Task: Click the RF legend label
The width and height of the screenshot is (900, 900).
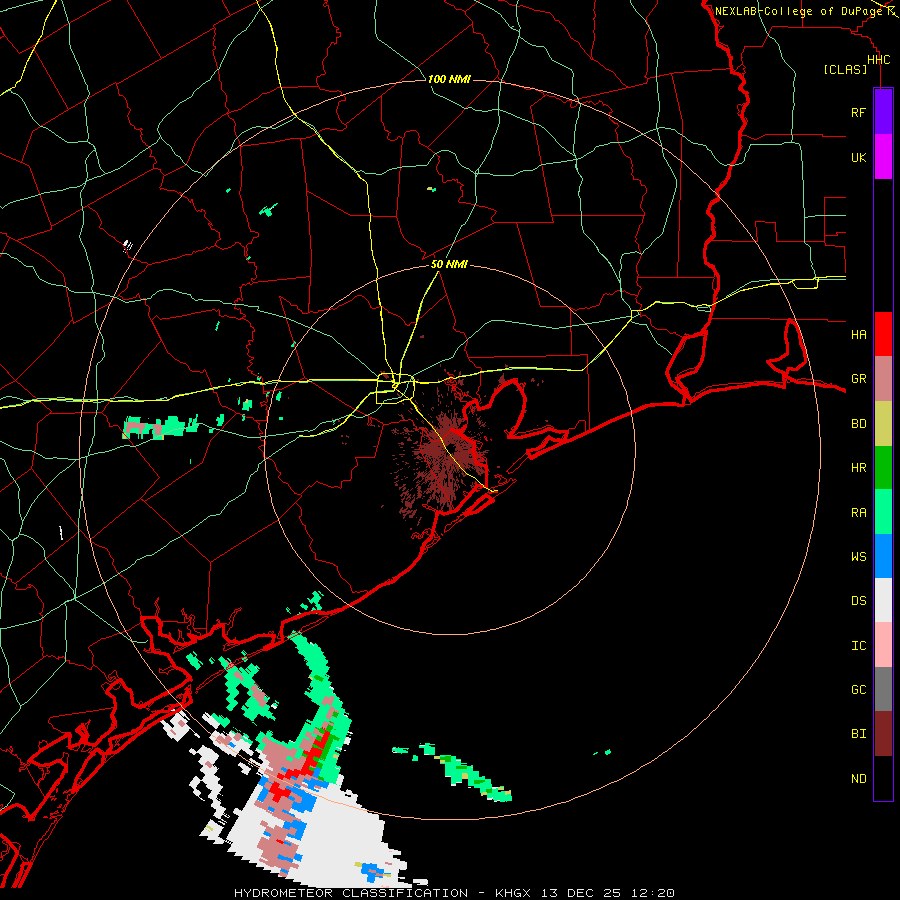Action: pyautogui.click(x=858, y=113)
